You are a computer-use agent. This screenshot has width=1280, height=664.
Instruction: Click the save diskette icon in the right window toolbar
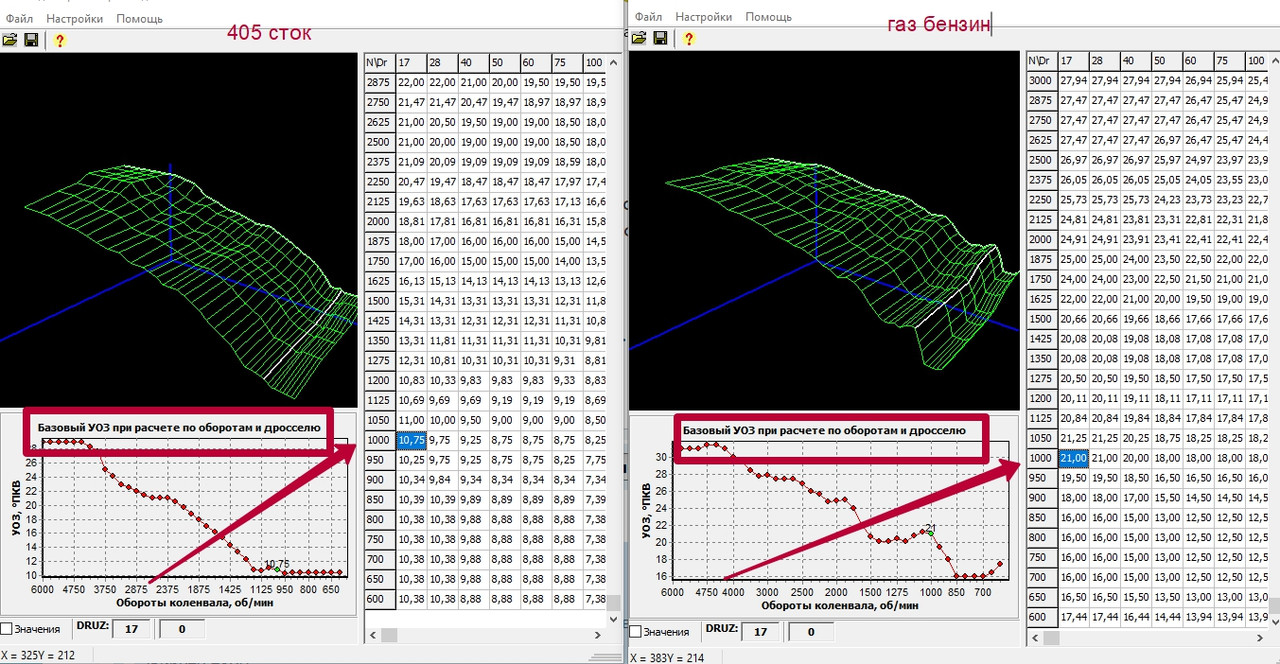(x=661, y=38)
